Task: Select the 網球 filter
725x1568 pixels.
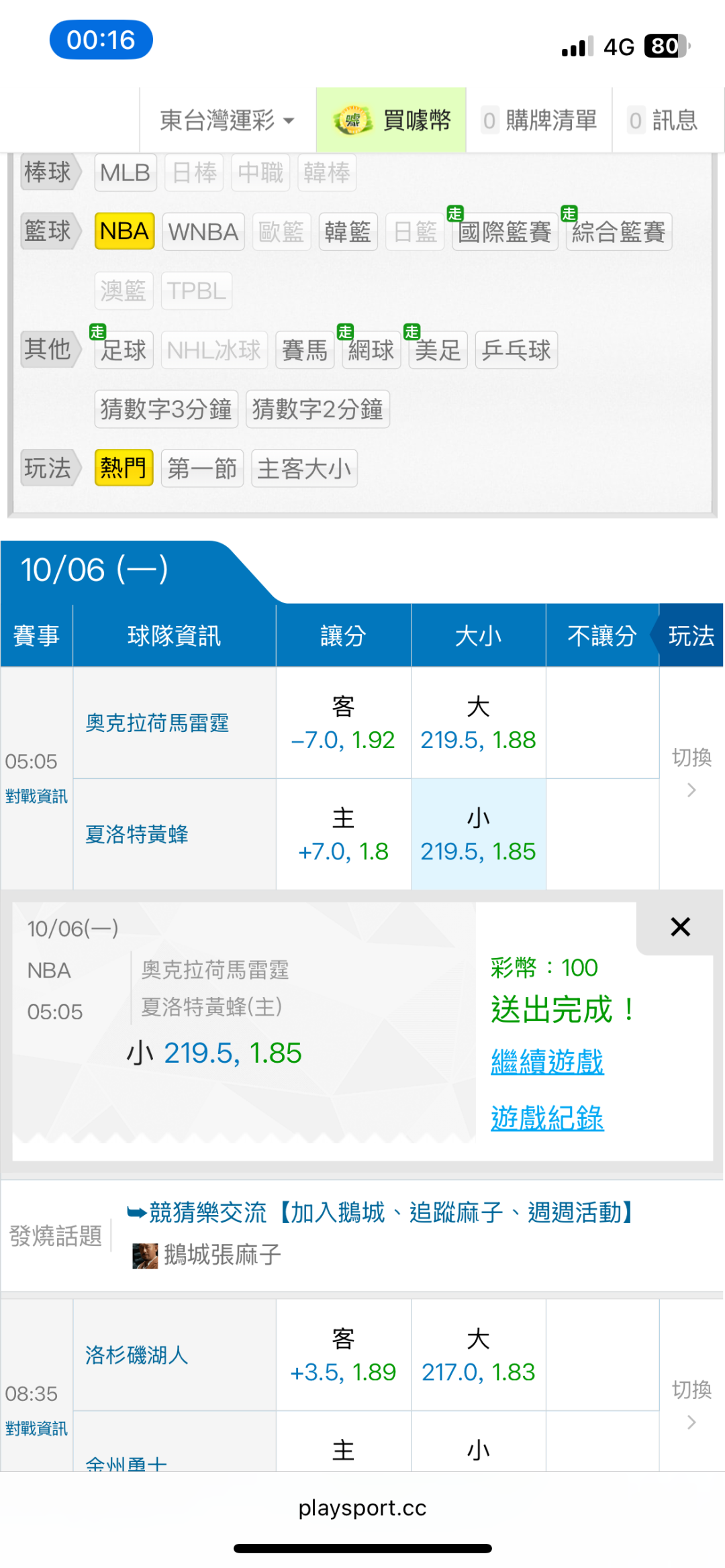Action: [371, 350]
